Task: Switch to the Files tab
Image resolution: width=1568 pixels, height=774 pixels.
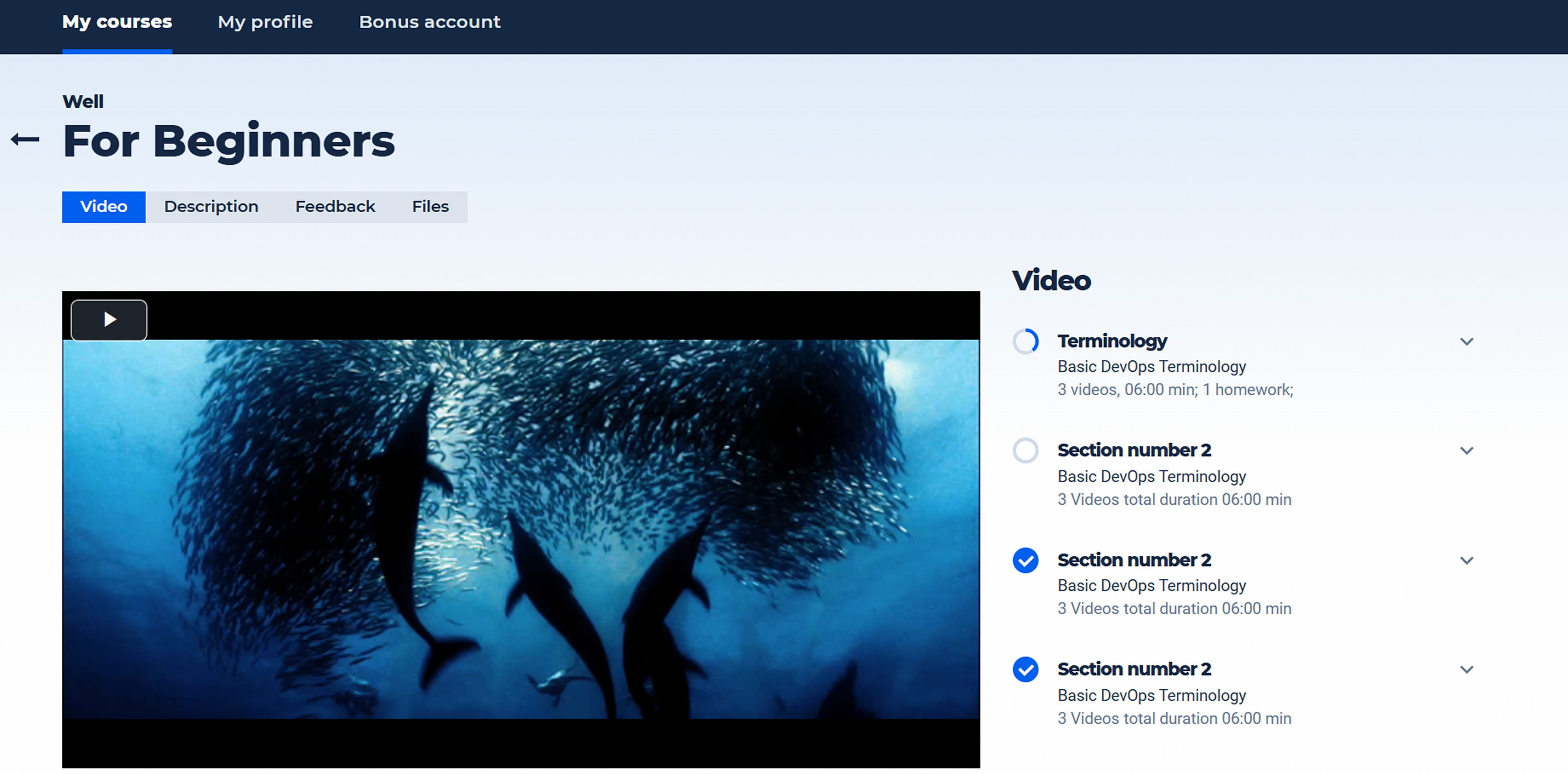Action: pos(430,207)
